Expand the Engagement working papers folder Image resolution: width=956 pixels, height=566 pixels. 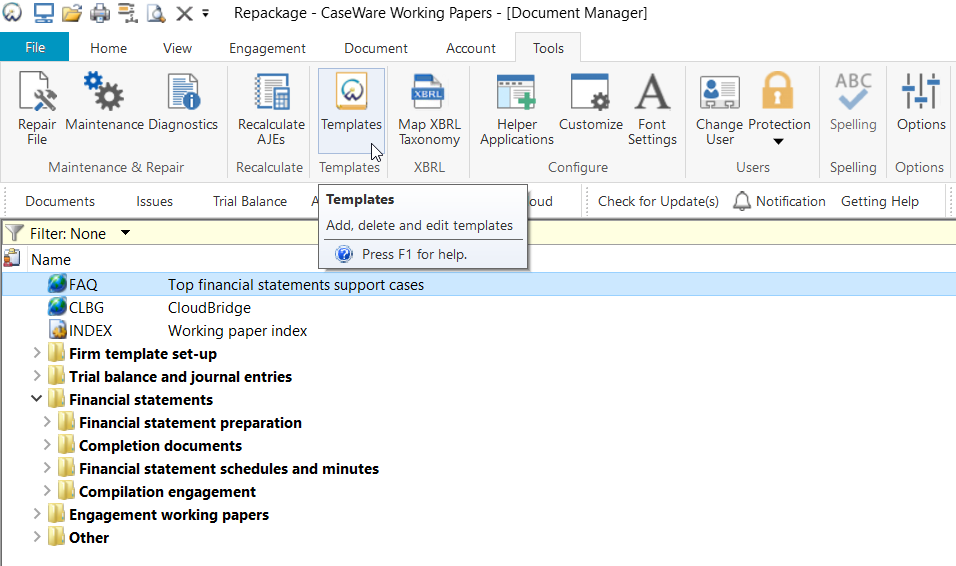(37, 514)
